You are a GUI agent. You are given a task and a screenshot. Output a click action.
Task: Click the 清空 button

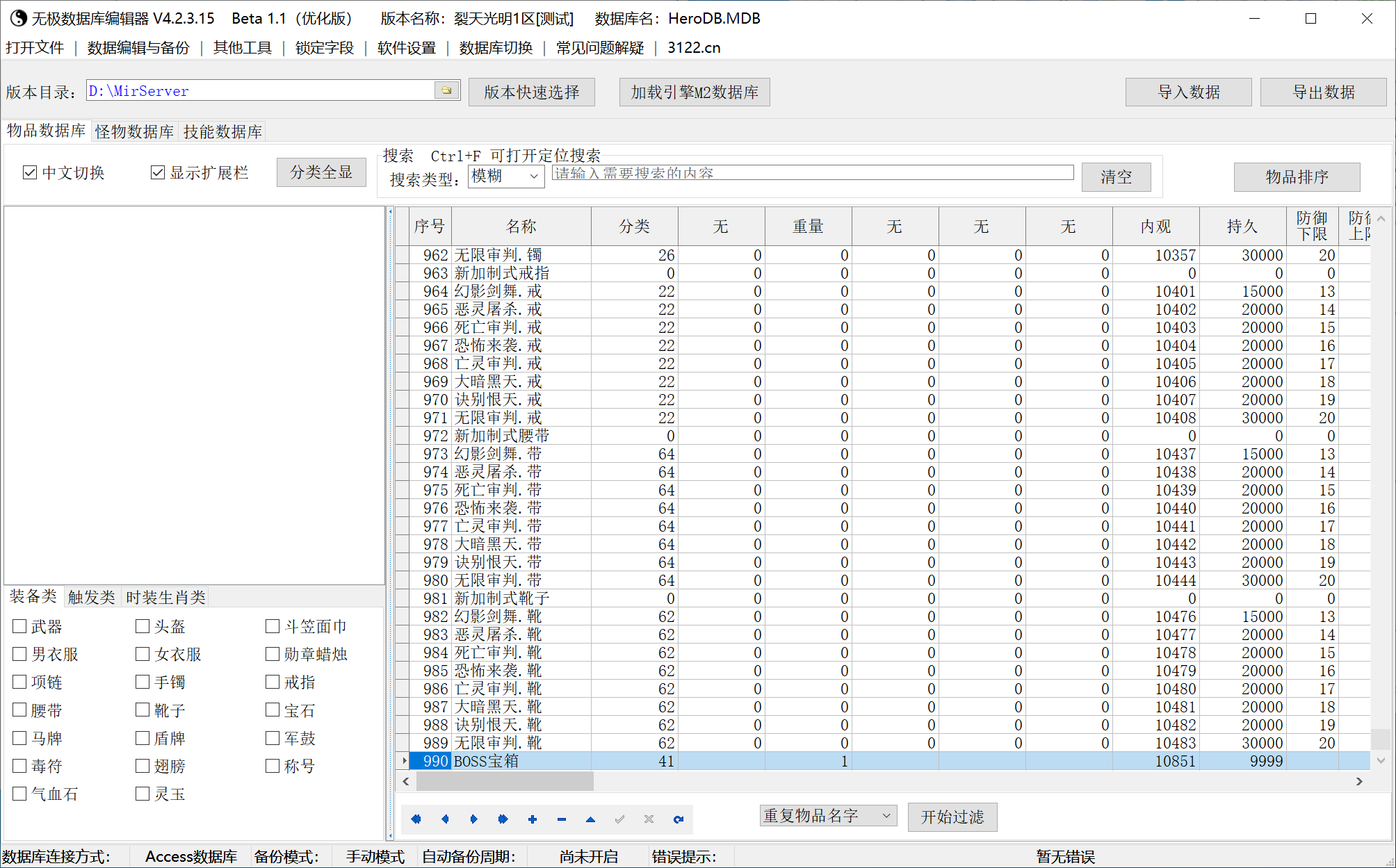(1117, 177)
